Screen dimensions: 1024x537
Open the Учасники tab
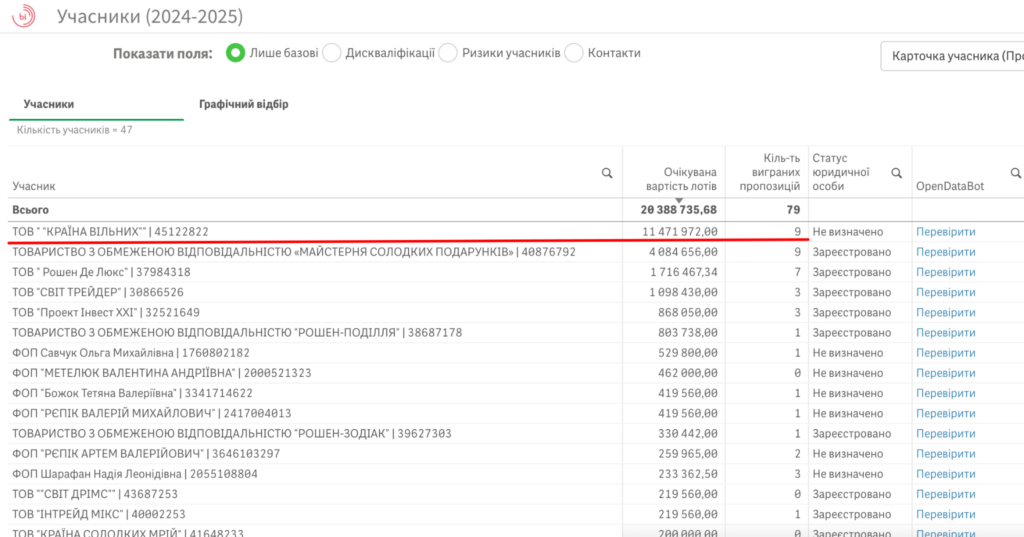[x=49, y=104]
